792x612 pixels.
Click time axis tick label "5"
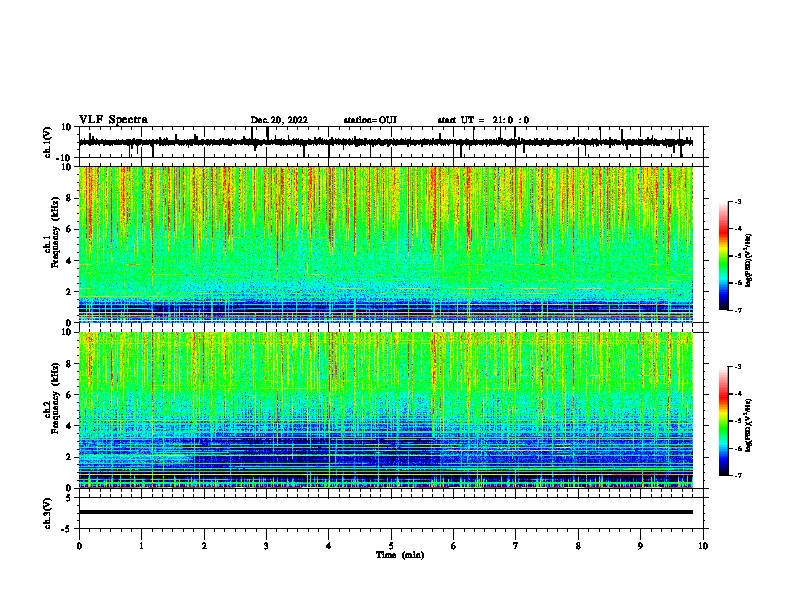[391, 546]
